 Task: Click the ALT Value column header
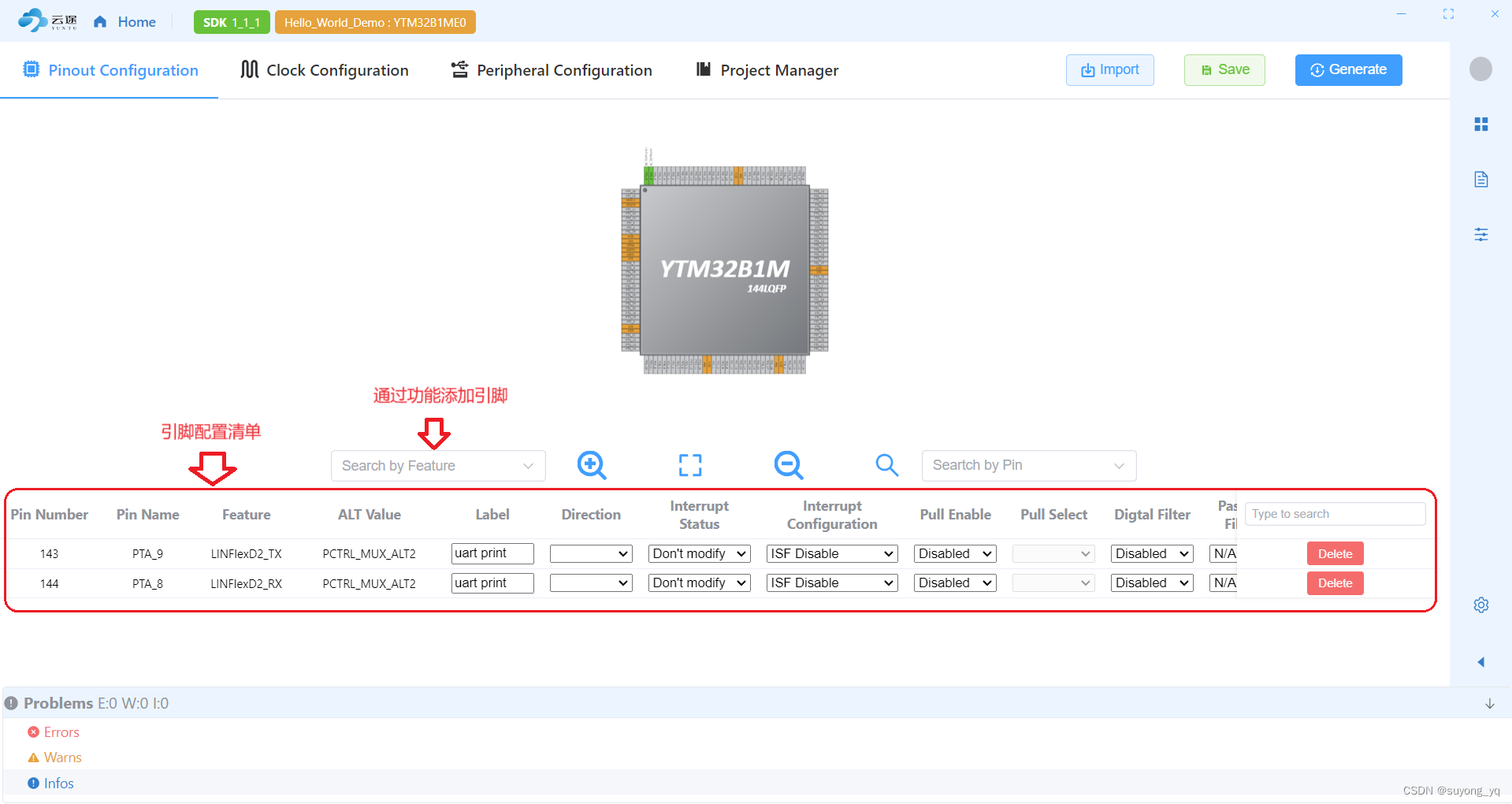370,515
